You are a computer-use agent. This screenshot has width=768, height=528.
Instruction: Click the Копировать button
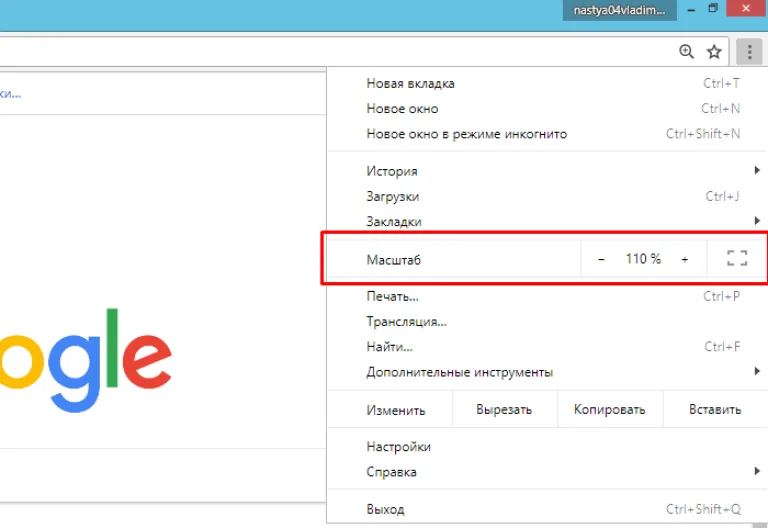(x=610, y=409)
